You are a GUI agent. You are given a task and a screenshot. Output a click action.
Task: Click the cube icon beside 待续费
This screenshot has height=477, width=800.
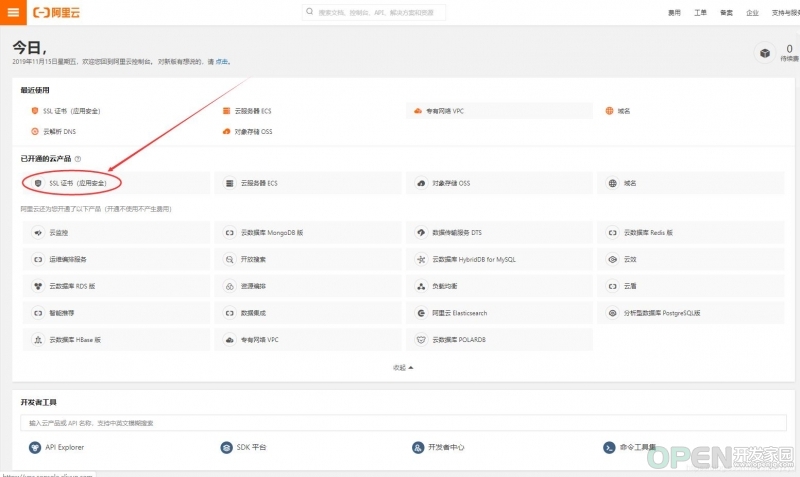pyautogui.click(x=764, y=53)
